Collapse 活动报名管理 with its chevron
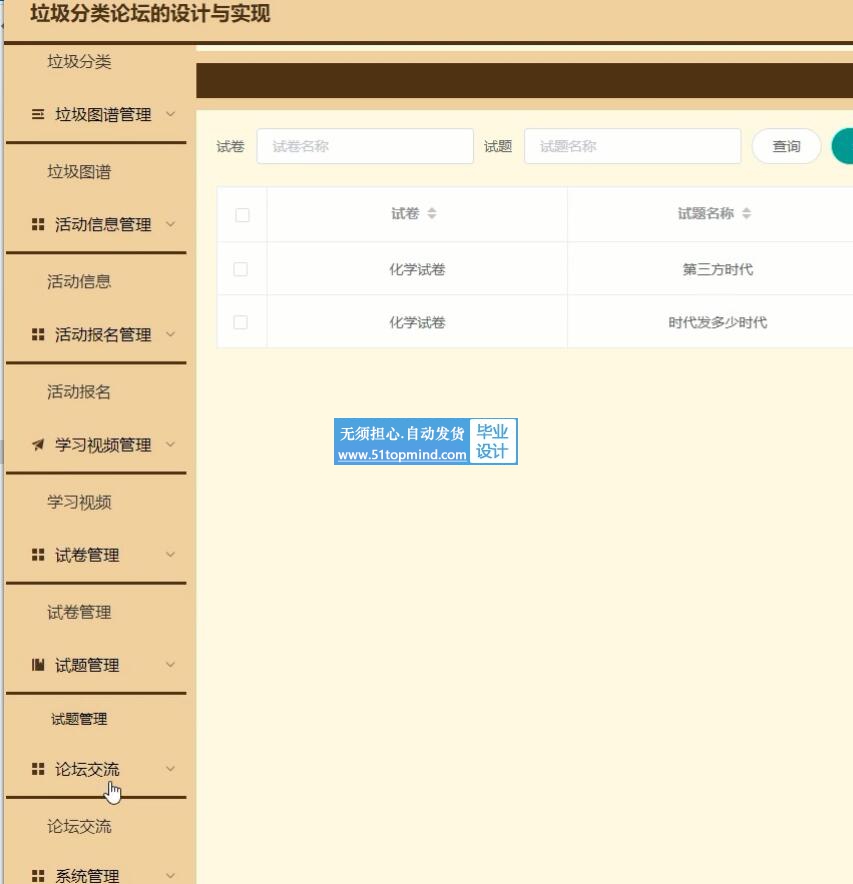The image size is (853, 884). (170, 334)
